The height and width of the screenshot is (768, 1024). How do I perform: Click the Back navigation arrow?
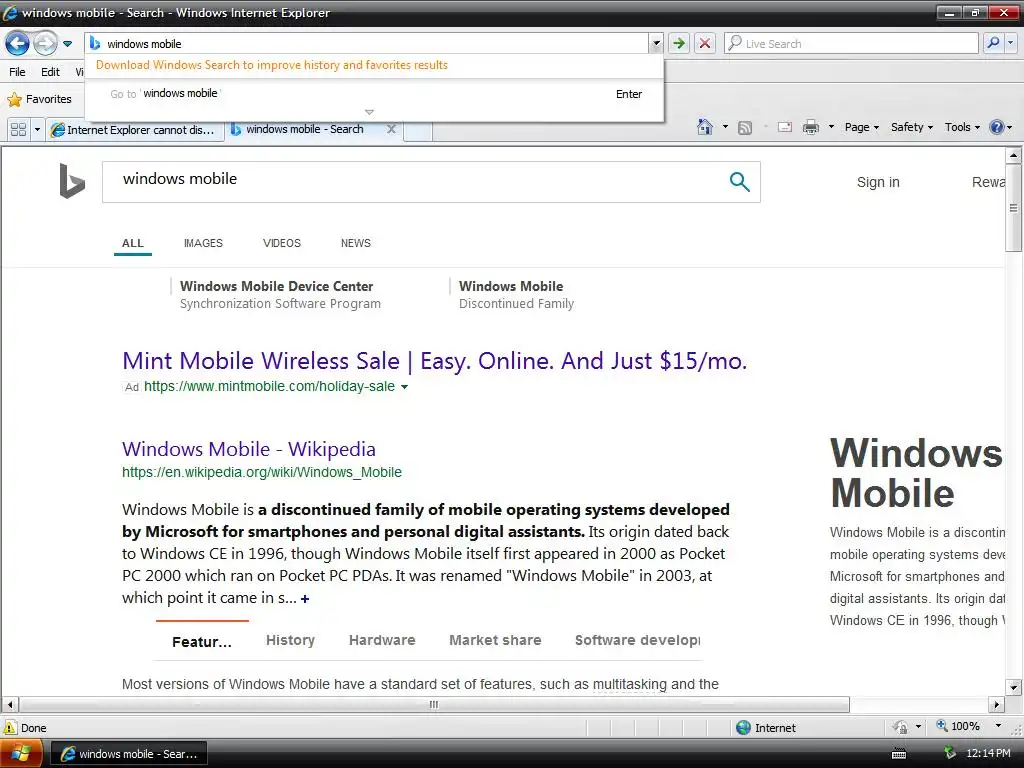(x=17, y=44)
